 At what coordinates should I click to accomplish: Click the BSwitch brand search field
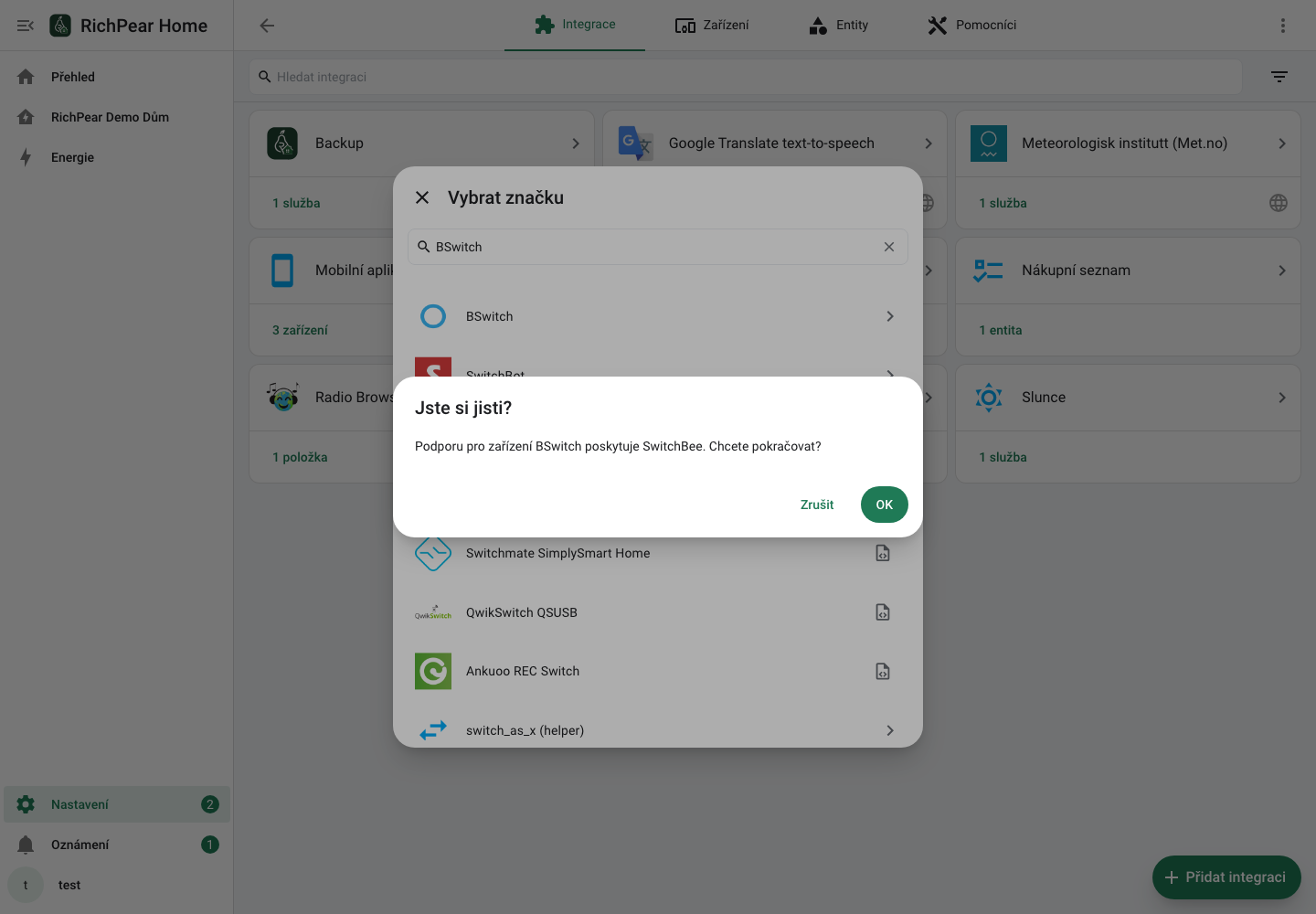(x=658, y=247)
